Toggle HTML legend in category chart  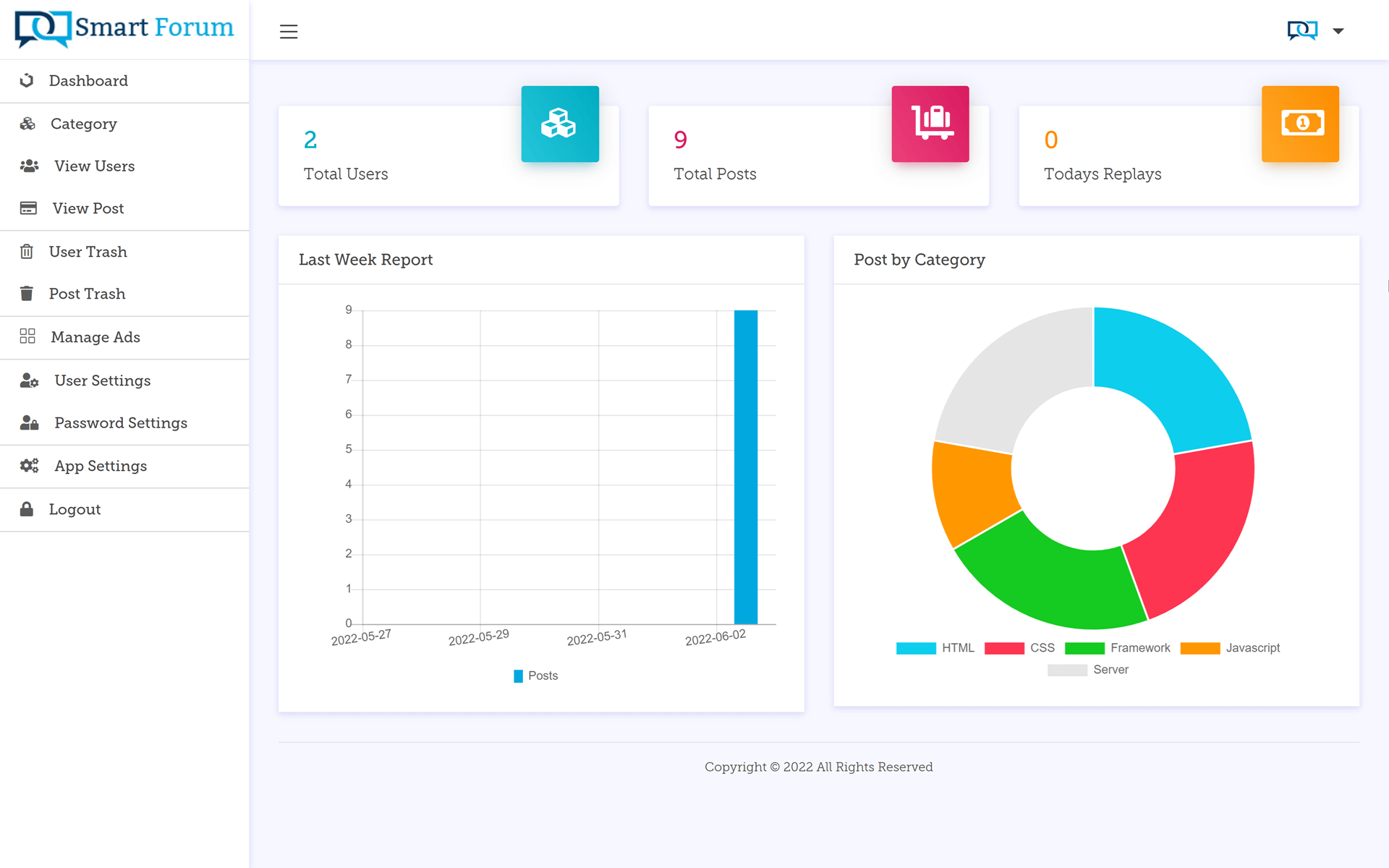tap(935, 648)
